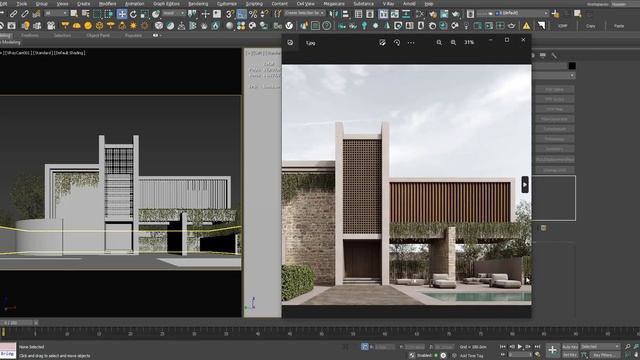Click the Align tool icon
The height and width of the screenshot is (360, 640).
(x=345, y=14)
